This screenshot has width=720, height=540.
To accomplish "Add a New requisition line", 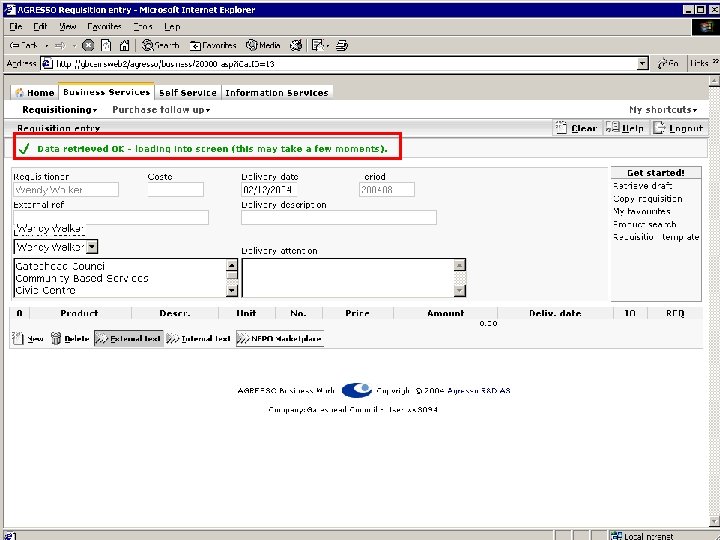I will point(28,338).
